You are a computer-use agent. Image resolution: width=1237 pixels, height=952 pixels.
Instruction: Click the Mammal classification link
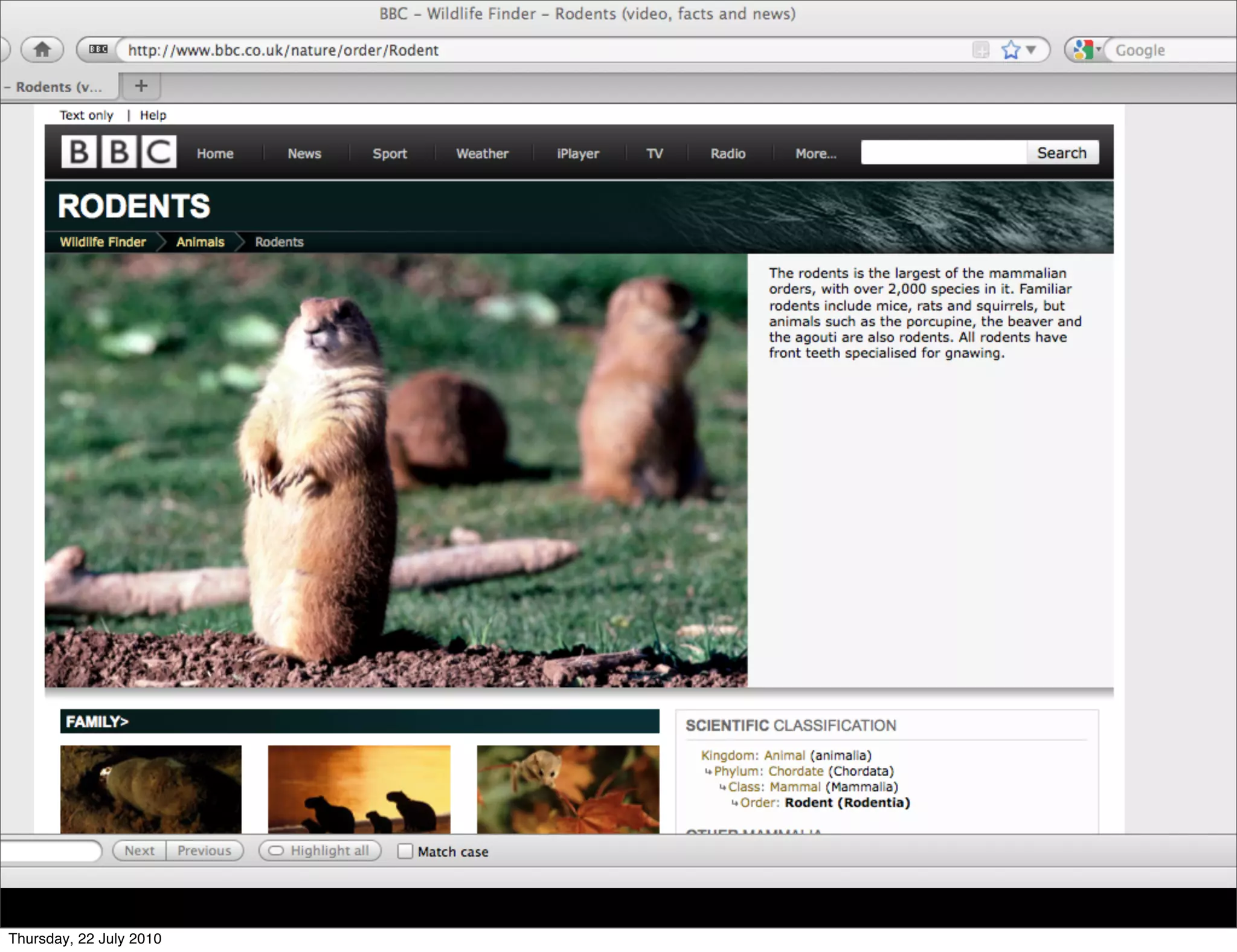coord(795,786)
